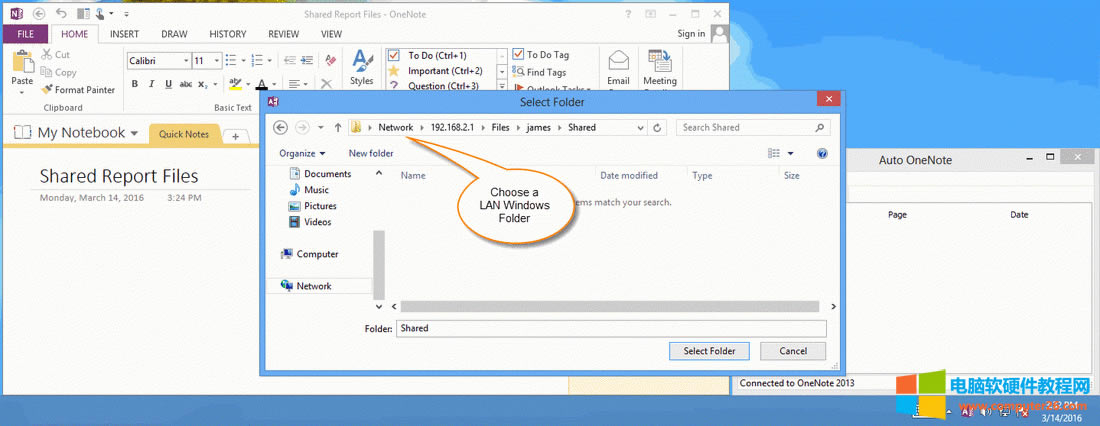This screenshot has height=426, width=1100.
Task: Click the Paste clipboard icon
Action: point(22,65)
